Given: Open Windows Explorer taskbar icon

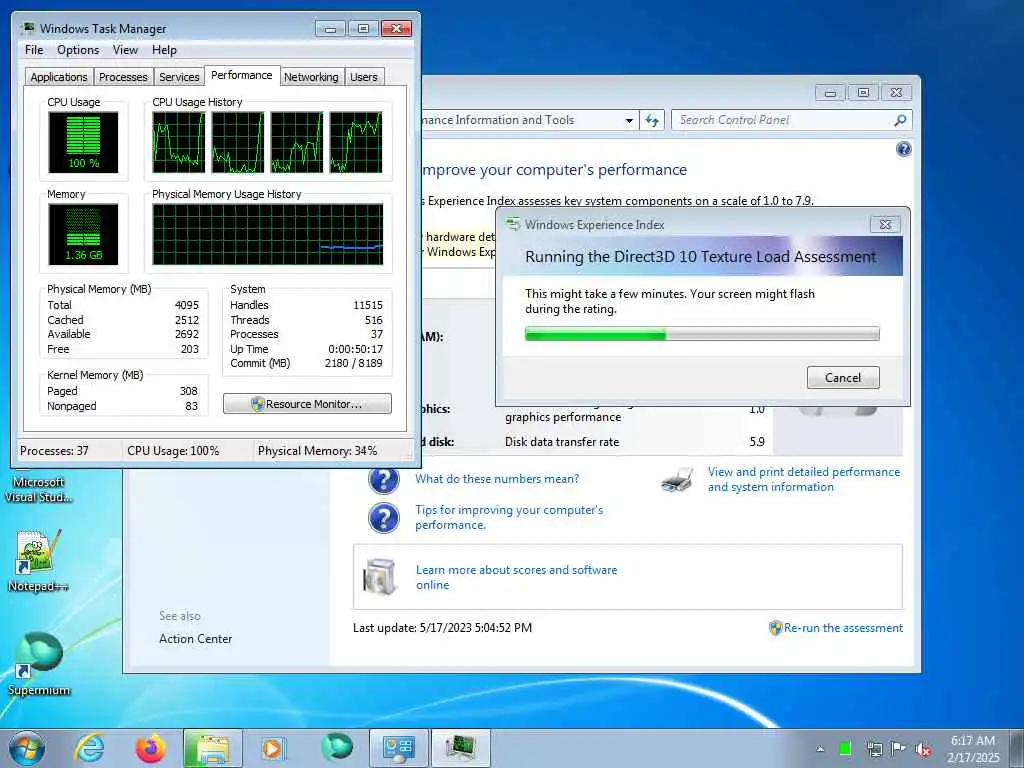Looking at the screenshot, I should 212,748.
